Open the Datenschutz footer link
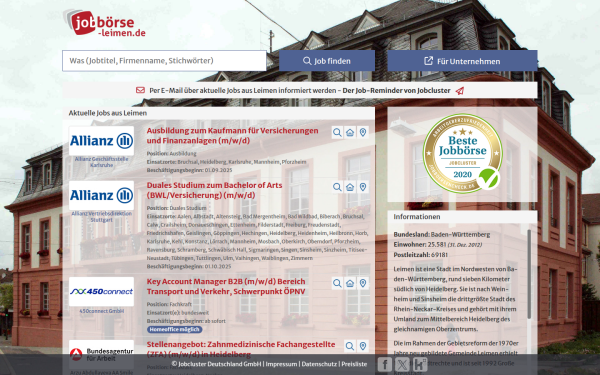 (x=319, y=364)
